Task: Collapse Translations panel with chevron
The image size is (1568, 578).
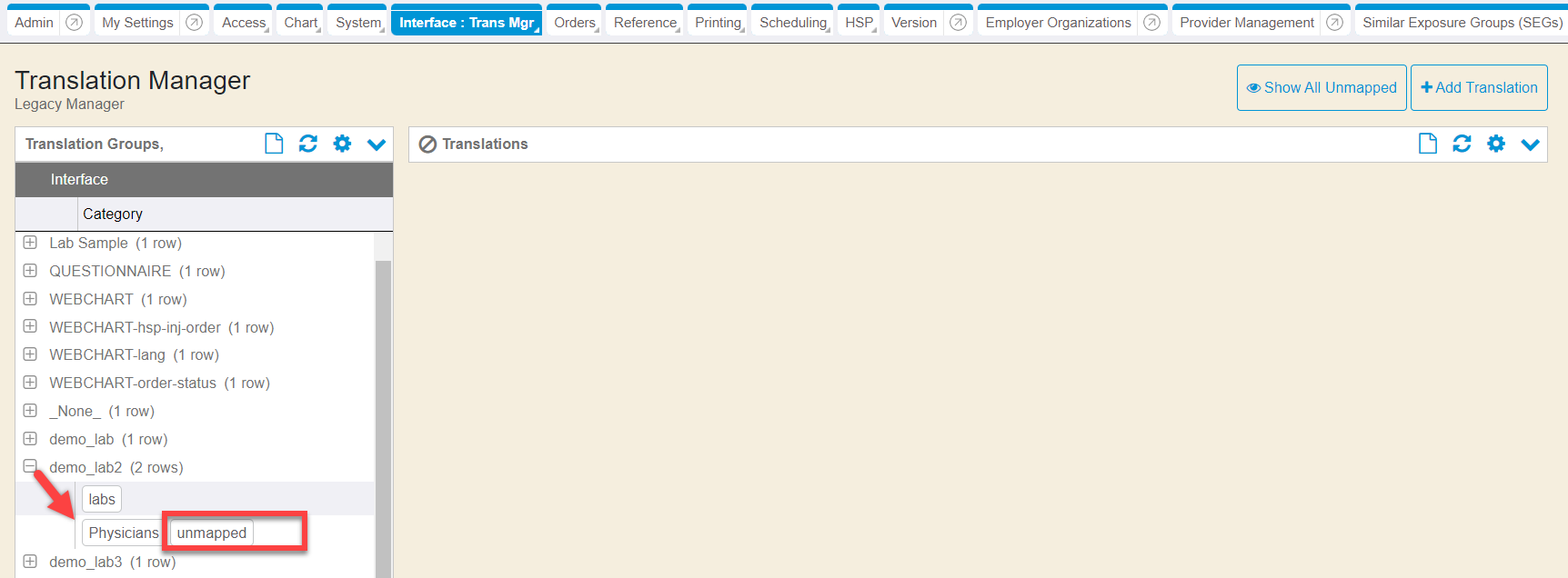Action: 1531,144
